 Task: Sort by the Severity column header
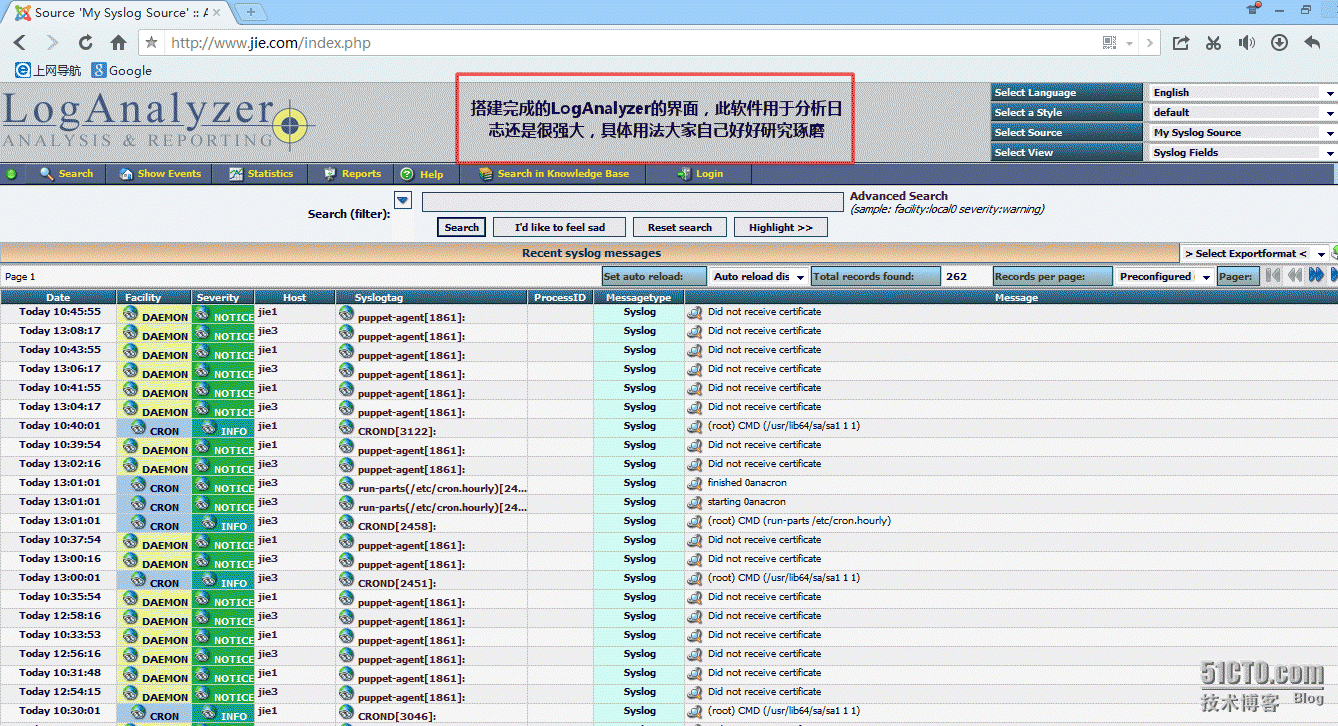[218, 297]
